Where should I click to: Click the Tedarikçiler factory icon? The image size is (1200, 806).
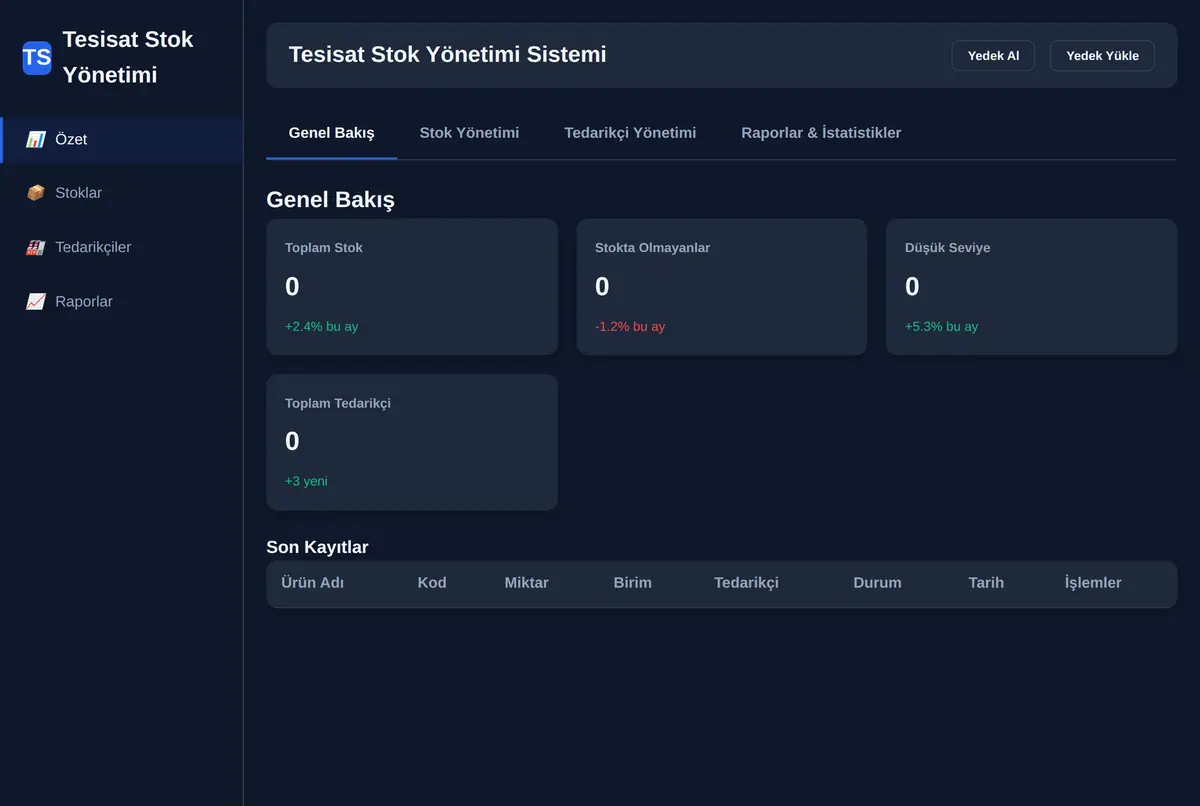[35, 248]
